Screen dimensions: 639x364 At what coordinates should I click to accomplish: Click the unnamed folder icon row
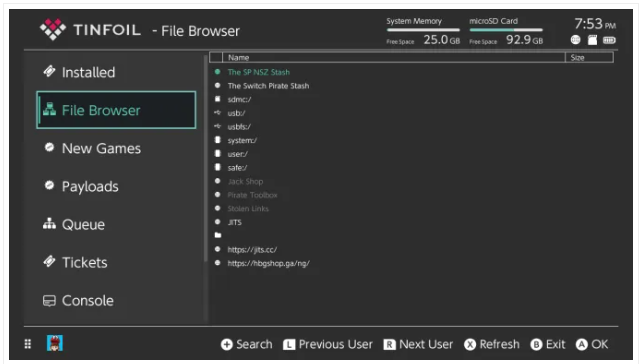(x=218, y=235)
